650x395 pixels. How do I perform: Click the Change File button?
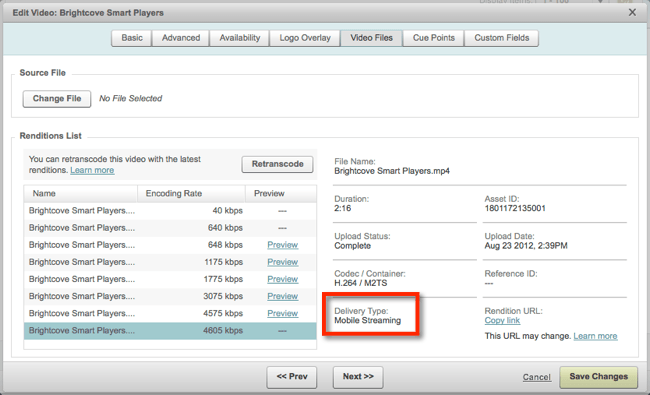57,99
